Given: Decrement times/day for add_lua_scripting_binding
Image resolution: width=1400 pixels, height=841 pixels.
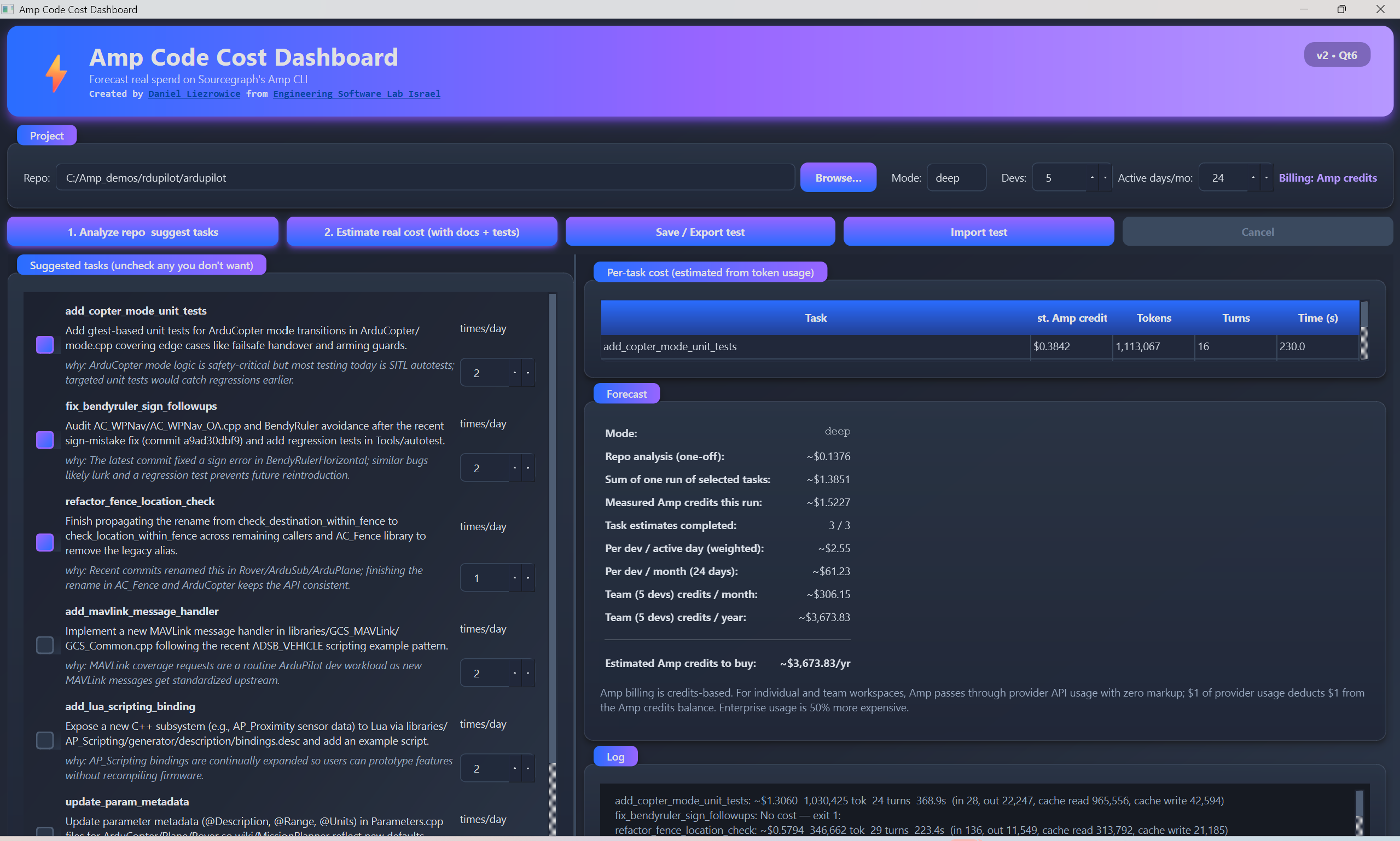Looking at the screenshot, I should [x=527, y=768].
